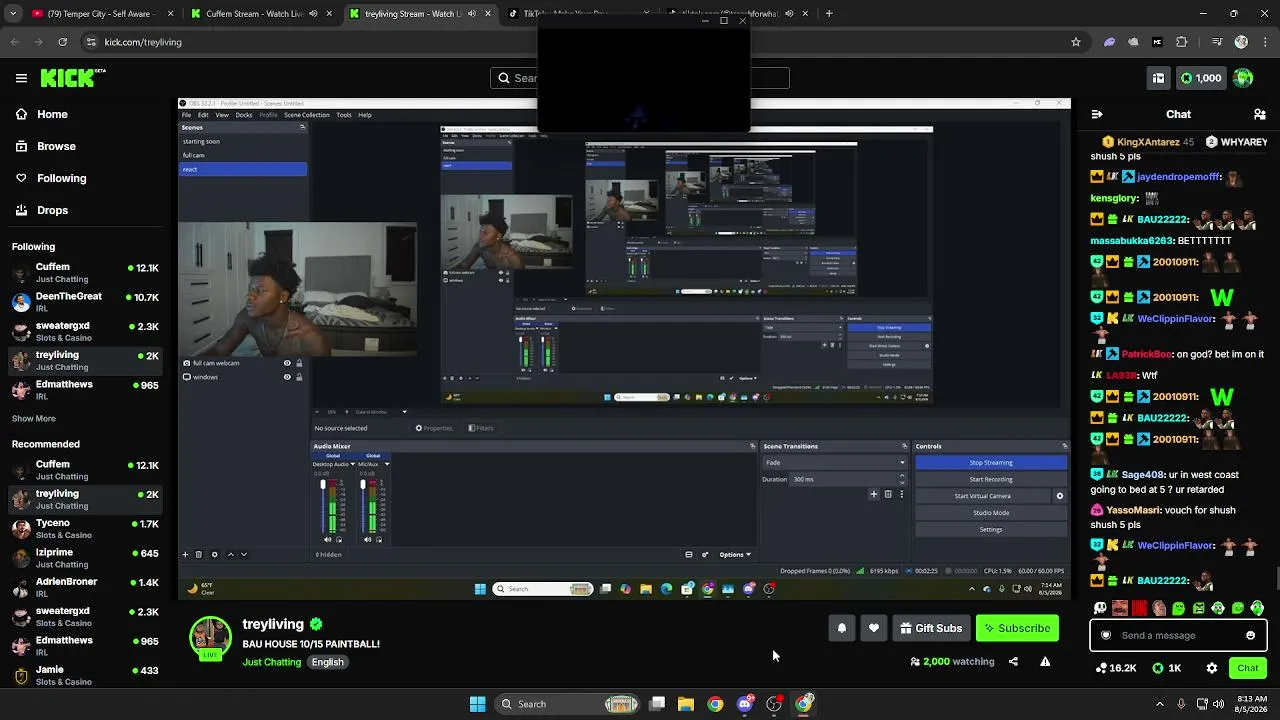The image size is (1280, 720).
Task: Open Task View on the Windows taskbar
Action: [x=657, y=704]
